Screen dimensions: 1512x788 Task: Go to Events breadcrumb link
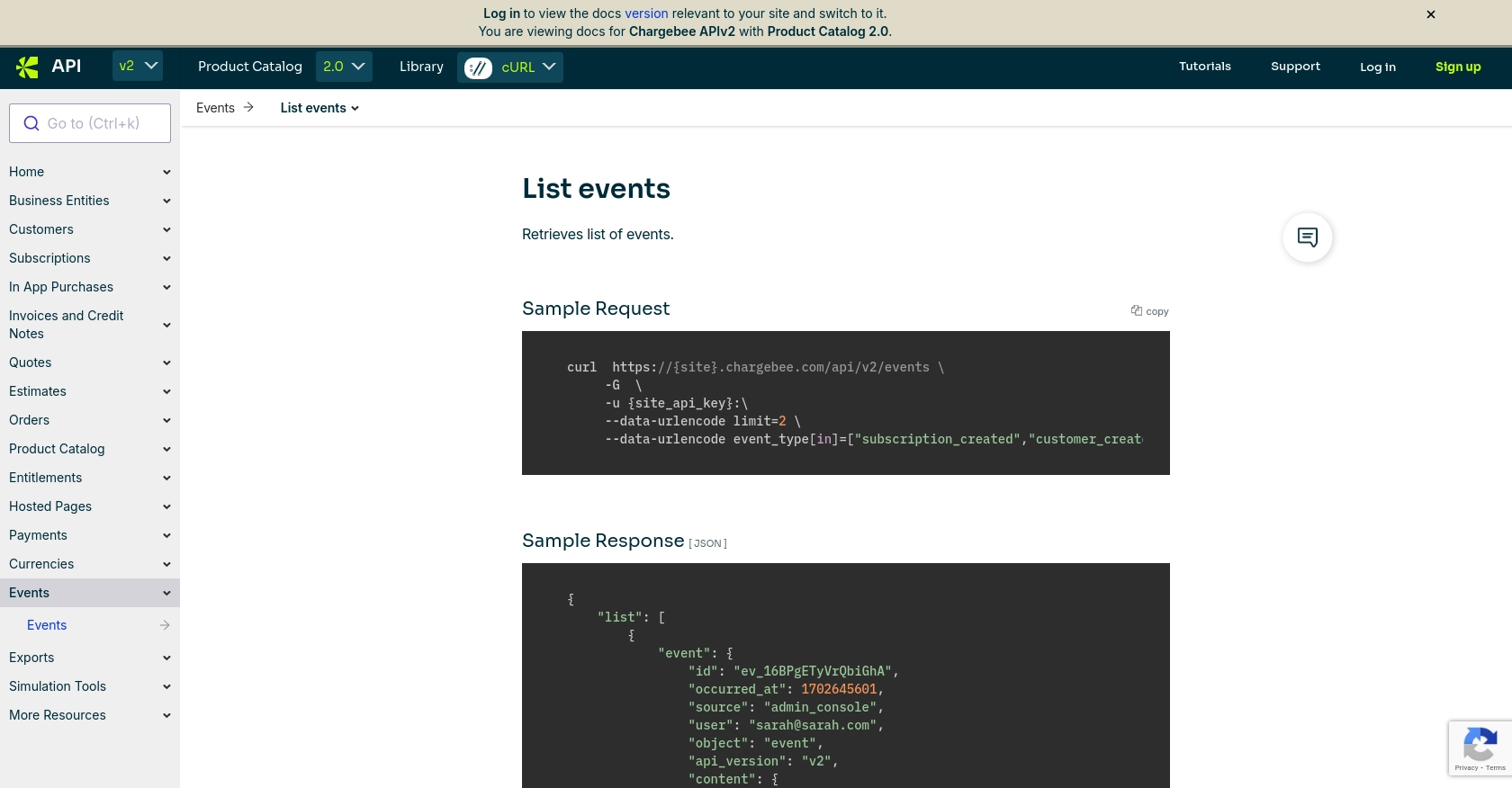(x=215, y=108)
